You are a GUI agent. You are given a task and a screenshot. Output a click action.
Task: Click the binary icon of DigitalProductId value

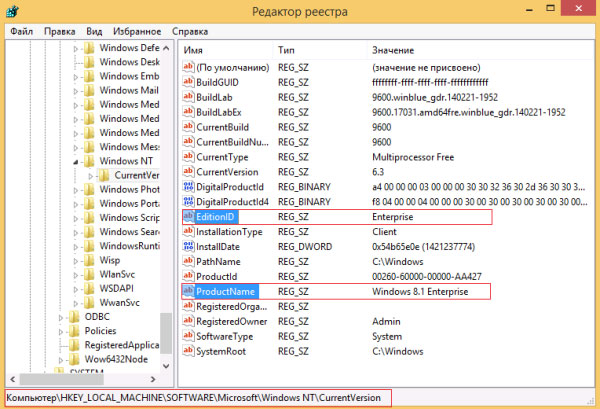pos(188,187)
